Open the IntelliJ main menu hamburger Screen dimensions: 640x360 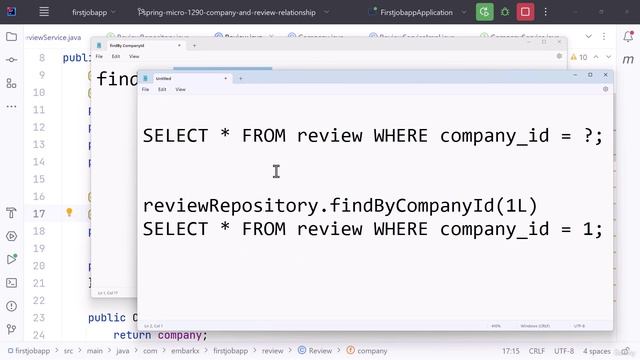44,12
